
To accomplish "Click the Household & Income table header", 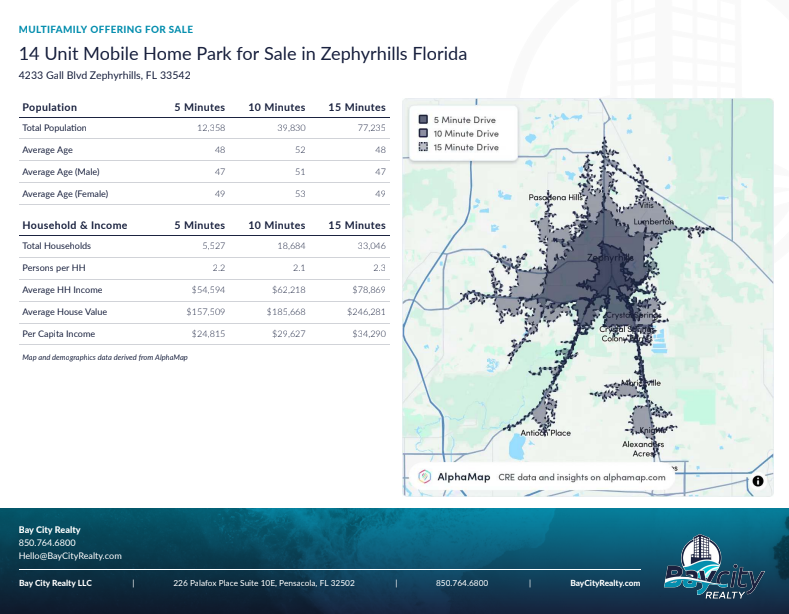I will [75, 225].
